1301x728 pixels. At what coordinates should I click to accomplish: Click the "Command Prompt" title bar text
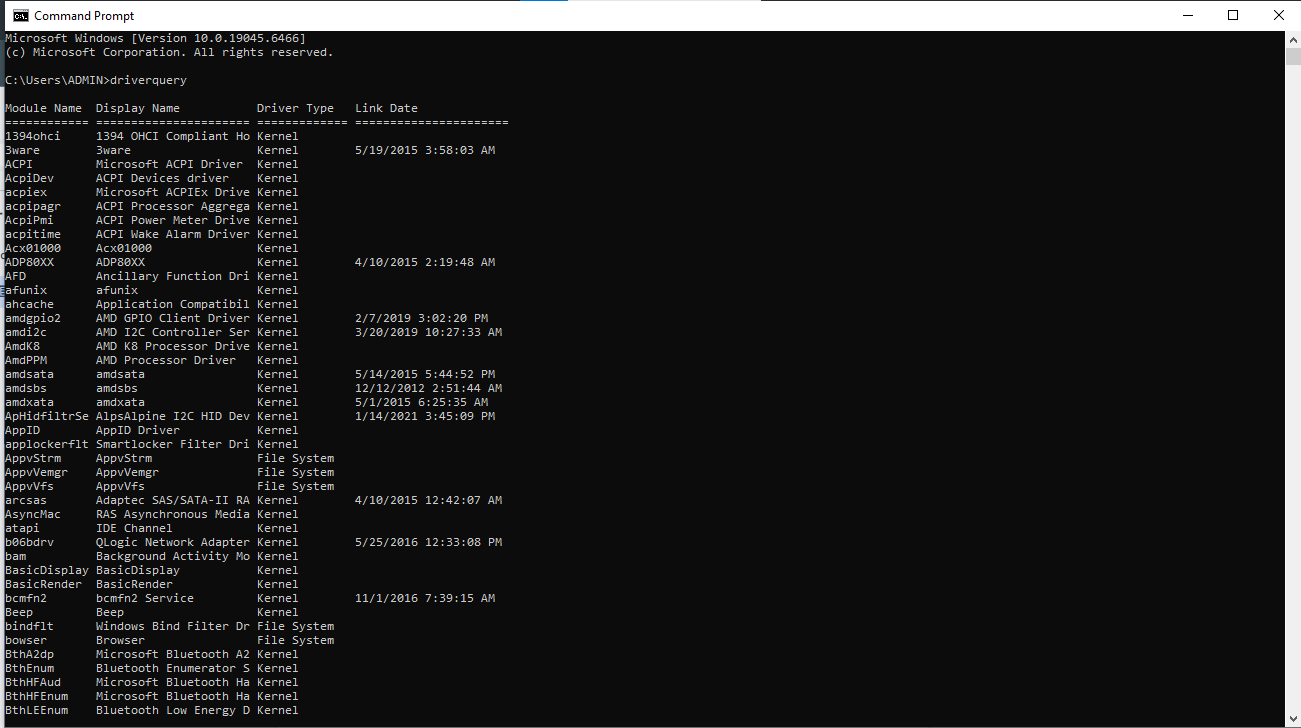coord(84,16)
